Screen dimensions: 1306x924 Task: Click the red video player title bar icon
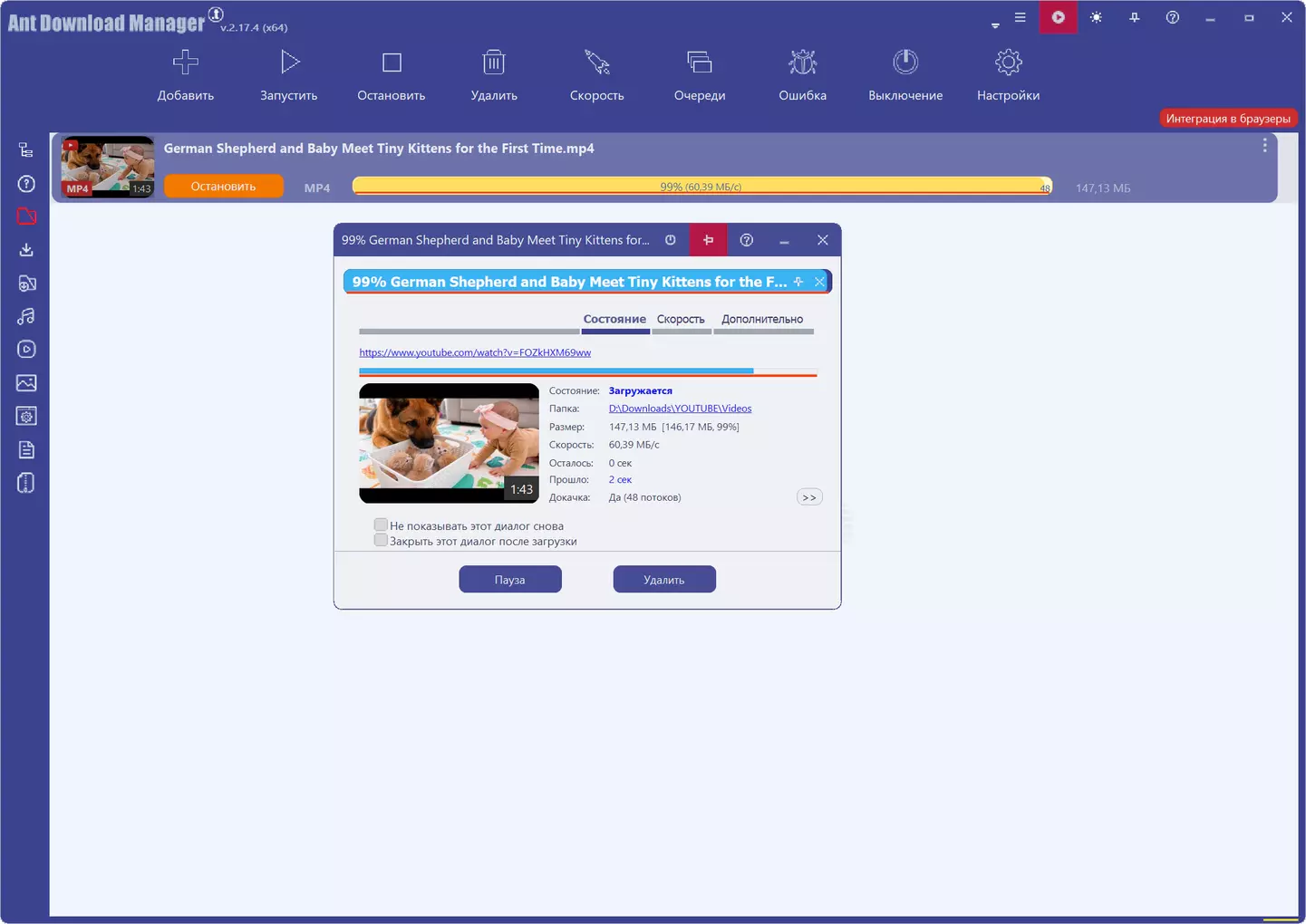click(1058, 17)
